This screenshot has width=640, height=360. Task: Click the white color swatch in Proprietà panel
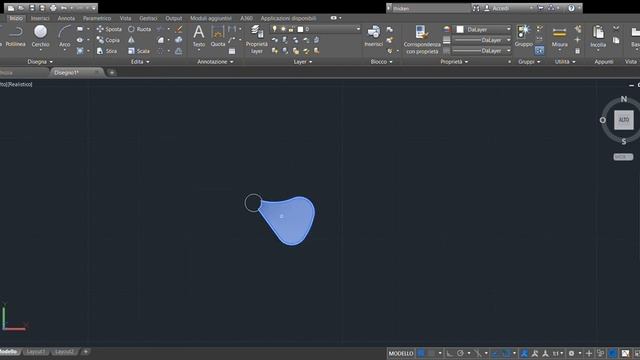click(460, 29)
